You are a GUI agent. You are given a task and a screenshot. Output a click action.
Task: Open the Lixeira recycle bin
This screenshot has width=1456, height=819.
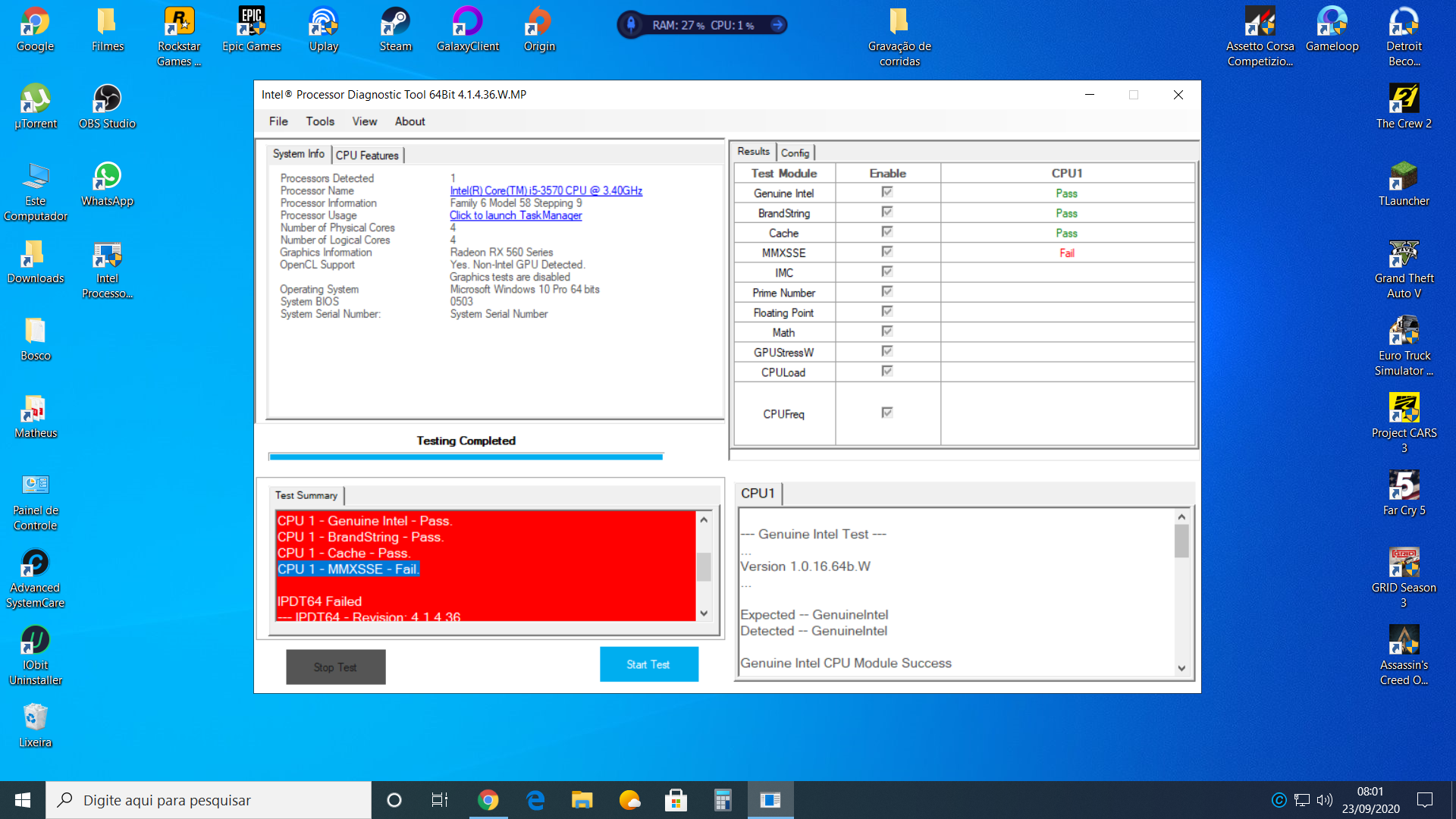coord(35,726)
